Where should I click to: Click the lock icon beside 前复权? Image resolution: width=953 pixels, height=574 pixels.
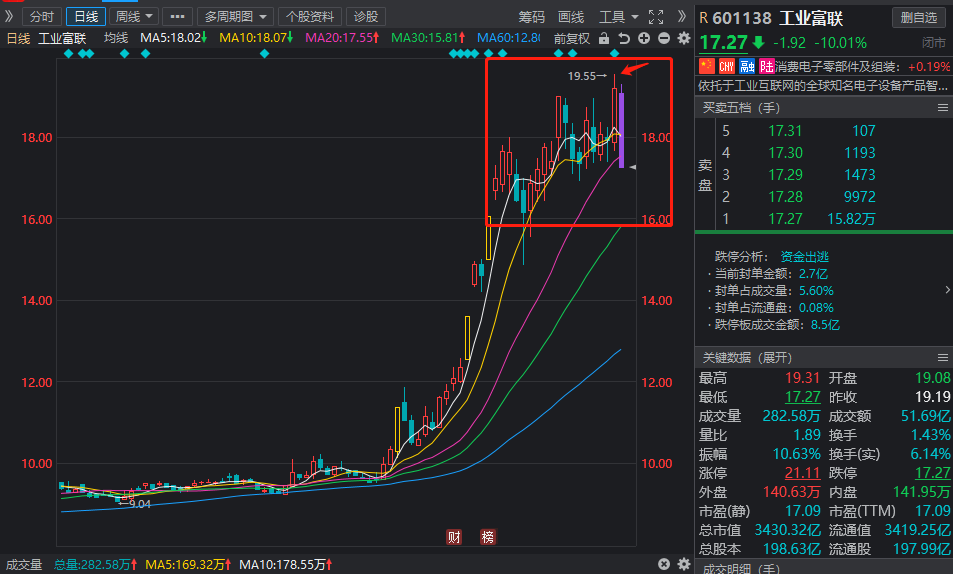coord(604,38)
